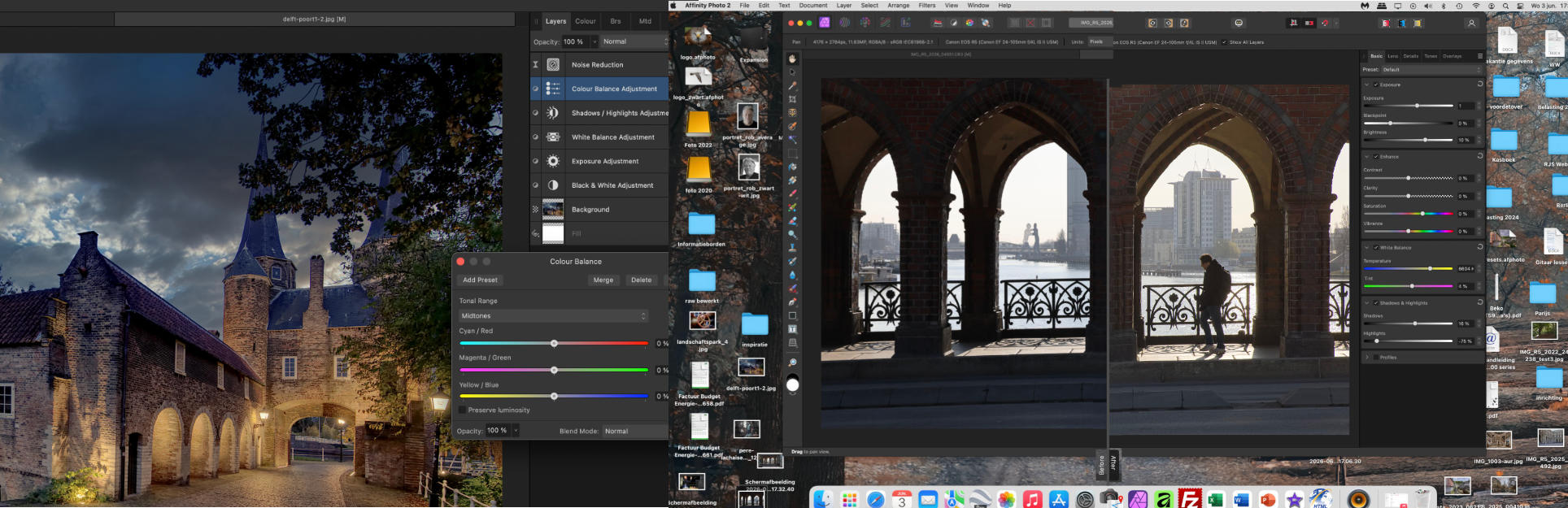Select the Crop tool in tools panel
Image resolution: width=1568 pixels, height=508 pixels.
point(792,99)
